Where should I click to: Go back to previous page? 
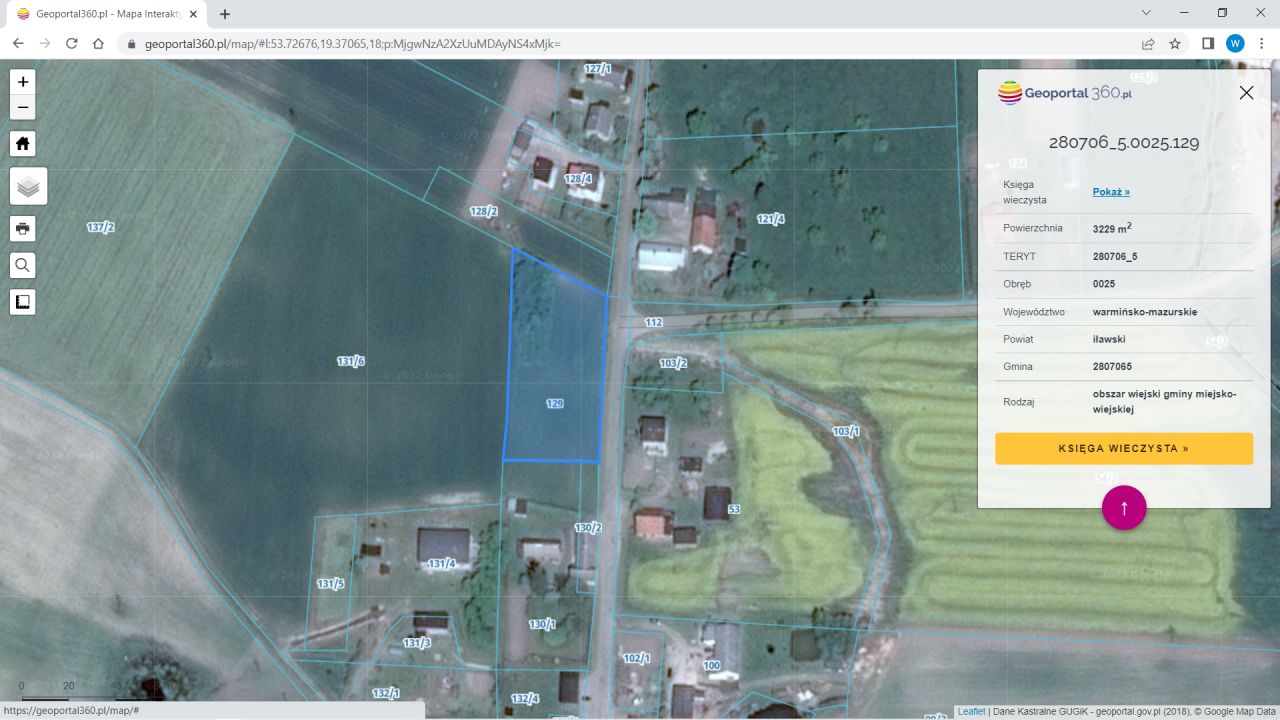18,44
